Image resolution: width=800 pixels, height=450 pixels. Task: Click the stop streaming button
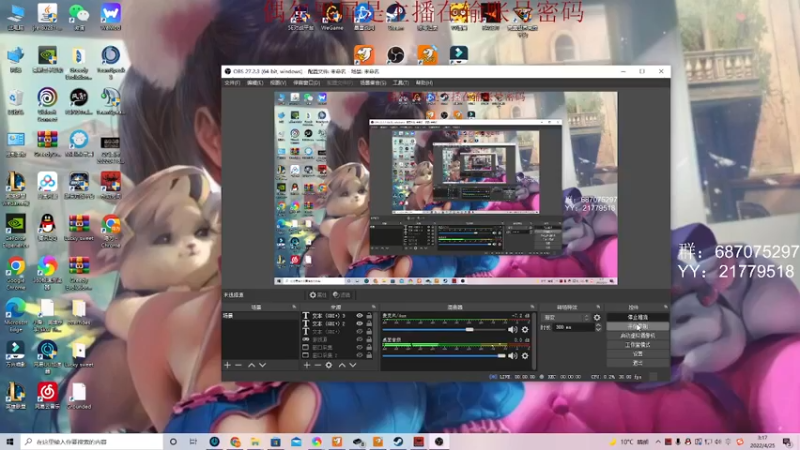638,317
